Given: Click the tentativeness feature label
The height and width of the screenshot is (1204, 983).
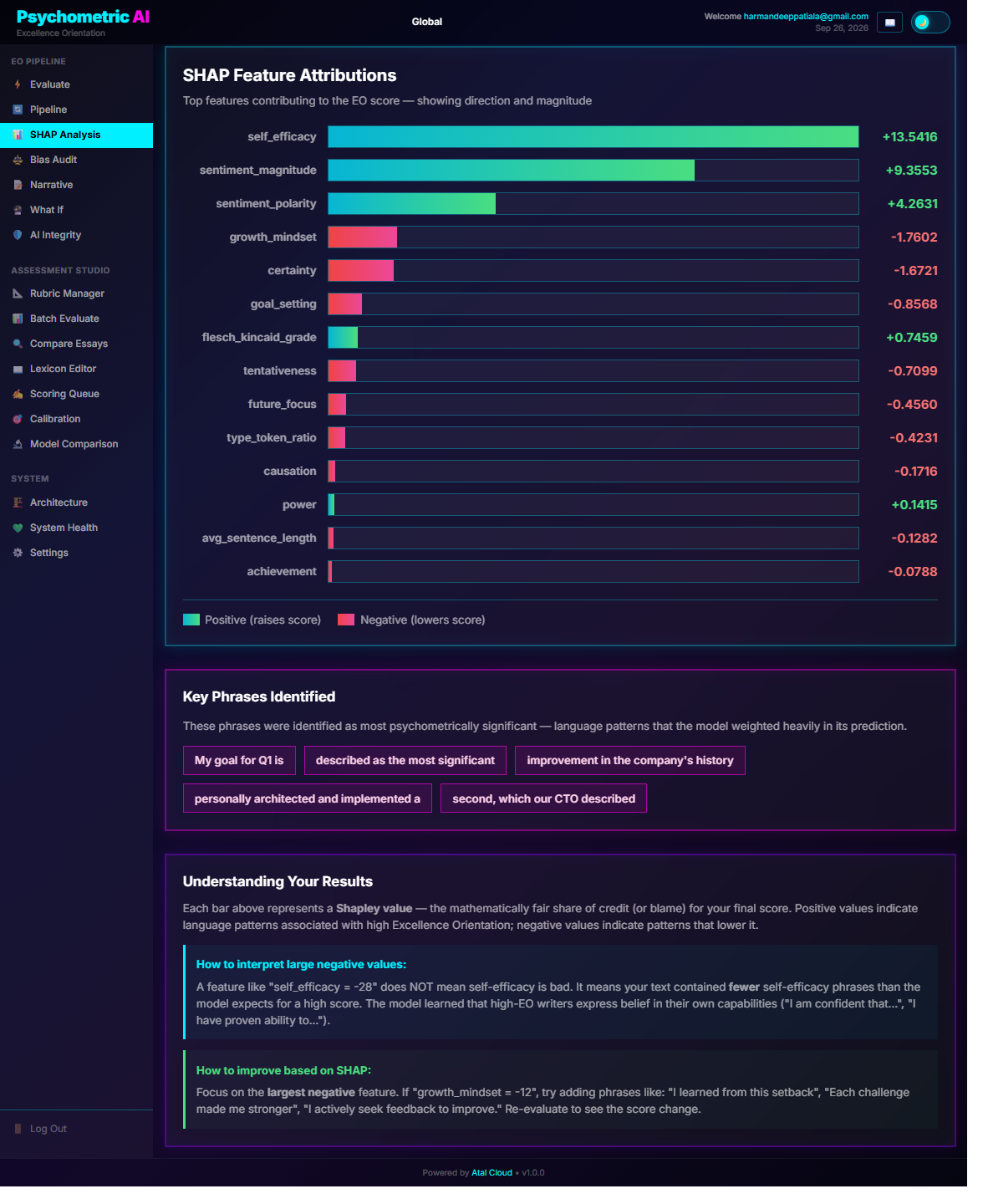Looking at the screenshot, I should tap(280, 371).
